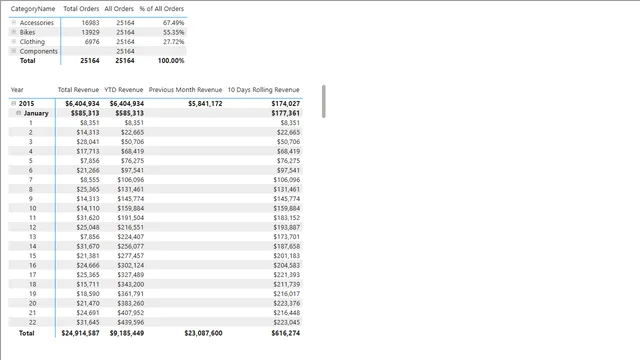
Task: Click rolling revenue value $221,393
Action: coord(287,275)
